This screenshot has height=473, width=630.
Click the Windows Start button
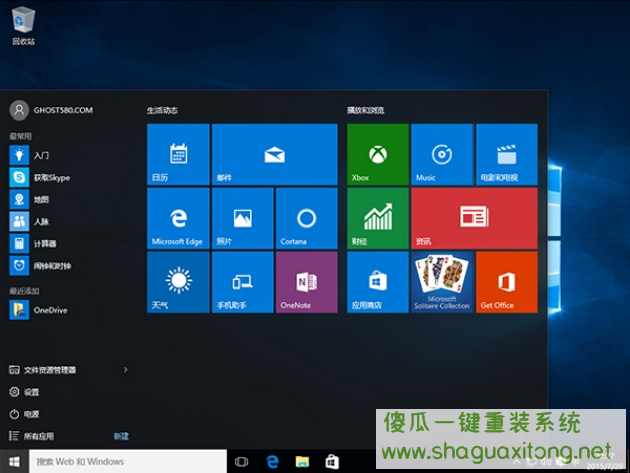point(14,461)
